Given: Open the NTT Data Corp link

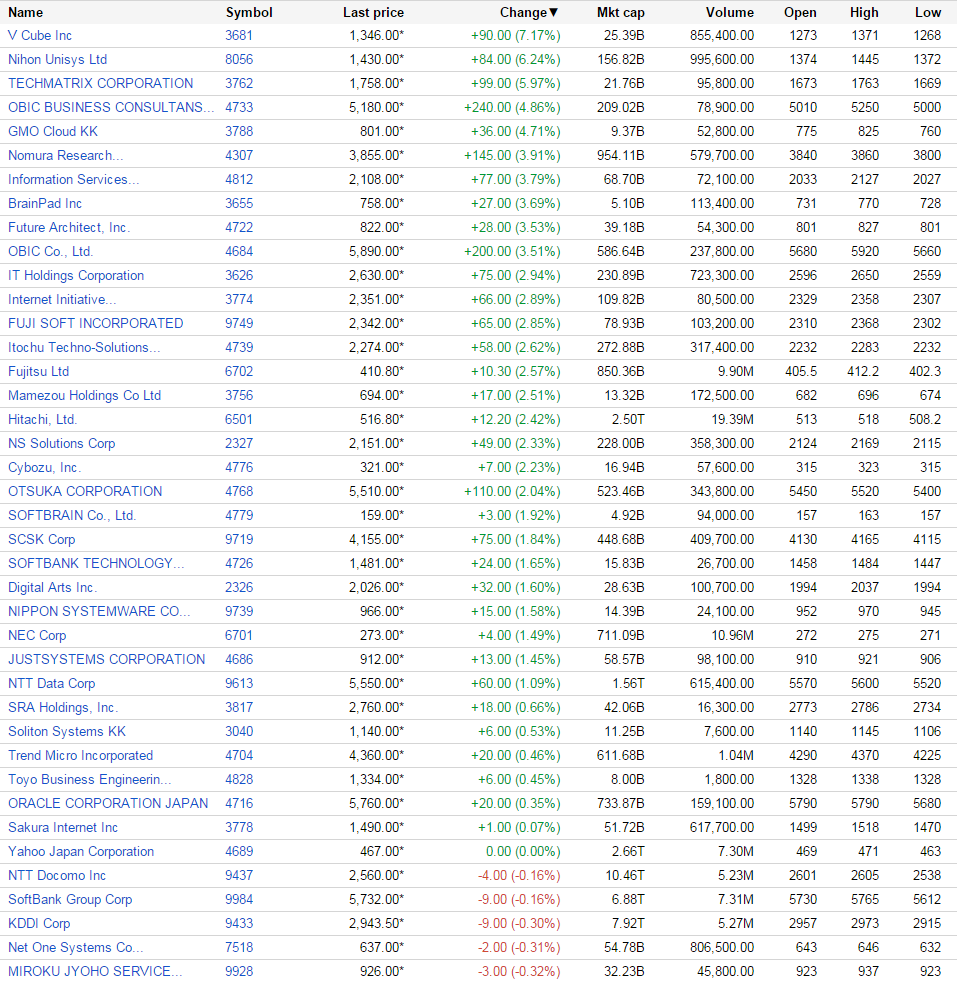Looking at the screenshot, I should [51, 684].
